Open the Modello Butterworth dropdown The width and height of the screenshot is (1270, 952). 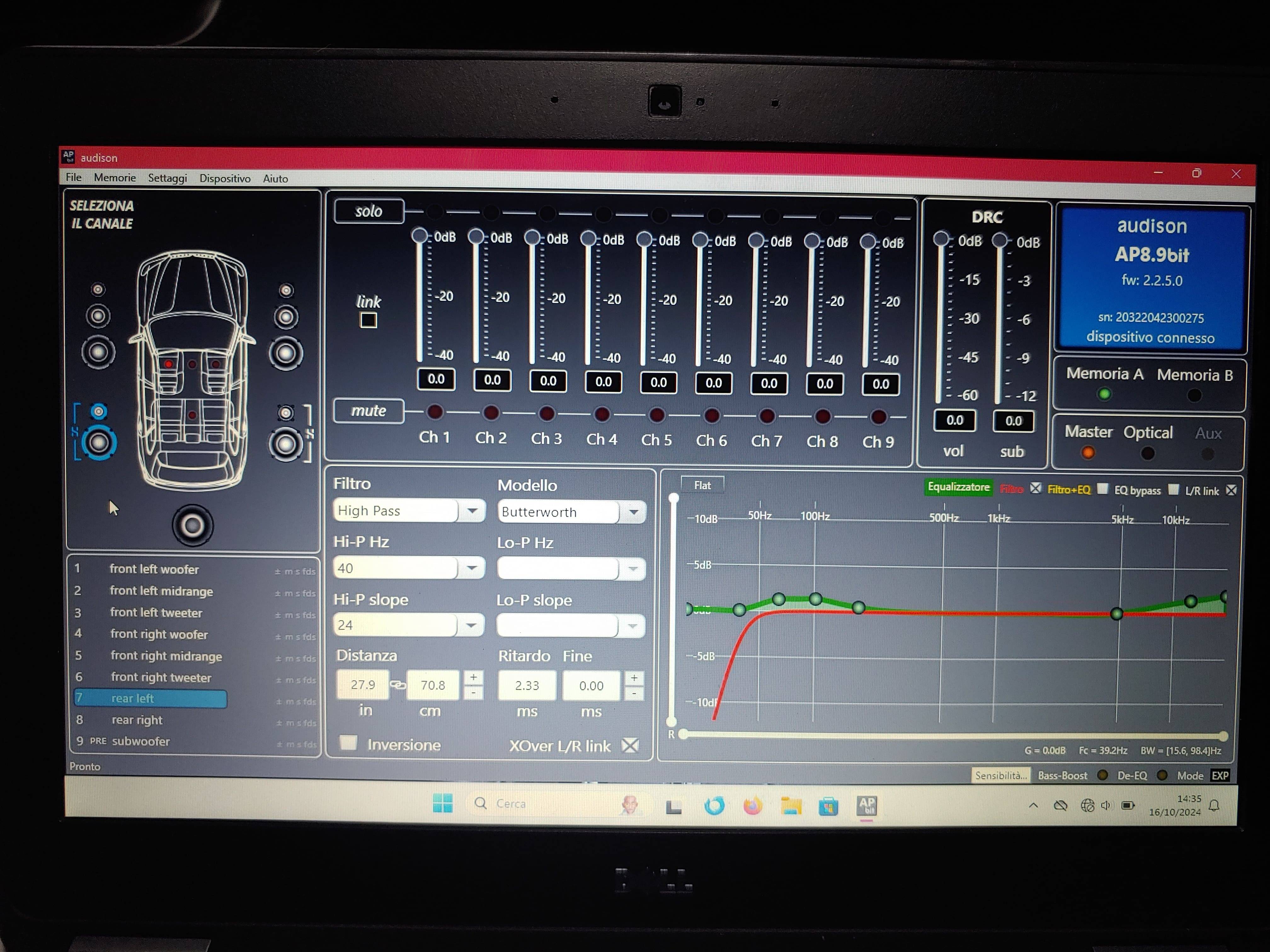pos(634,512)
